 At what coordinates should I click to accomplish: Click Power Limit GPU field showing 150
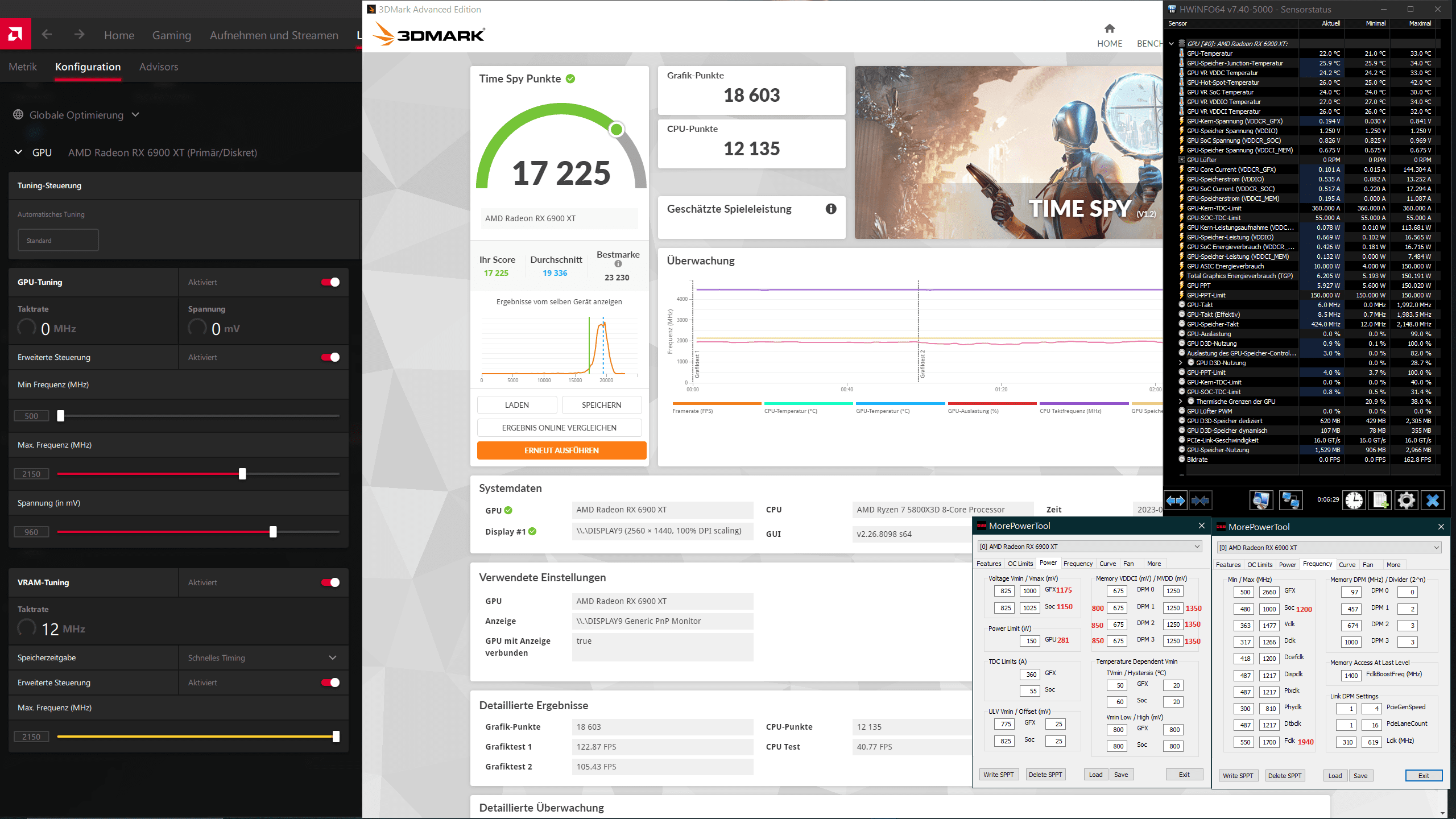click(1031, 641)
